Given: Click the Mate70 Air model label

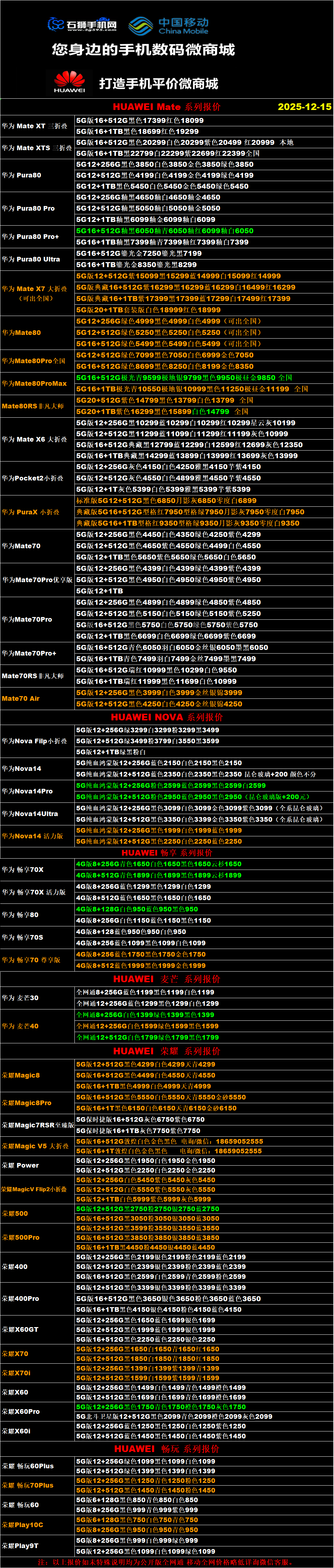Looking at the screenshot, I should (x=21, y=699).
